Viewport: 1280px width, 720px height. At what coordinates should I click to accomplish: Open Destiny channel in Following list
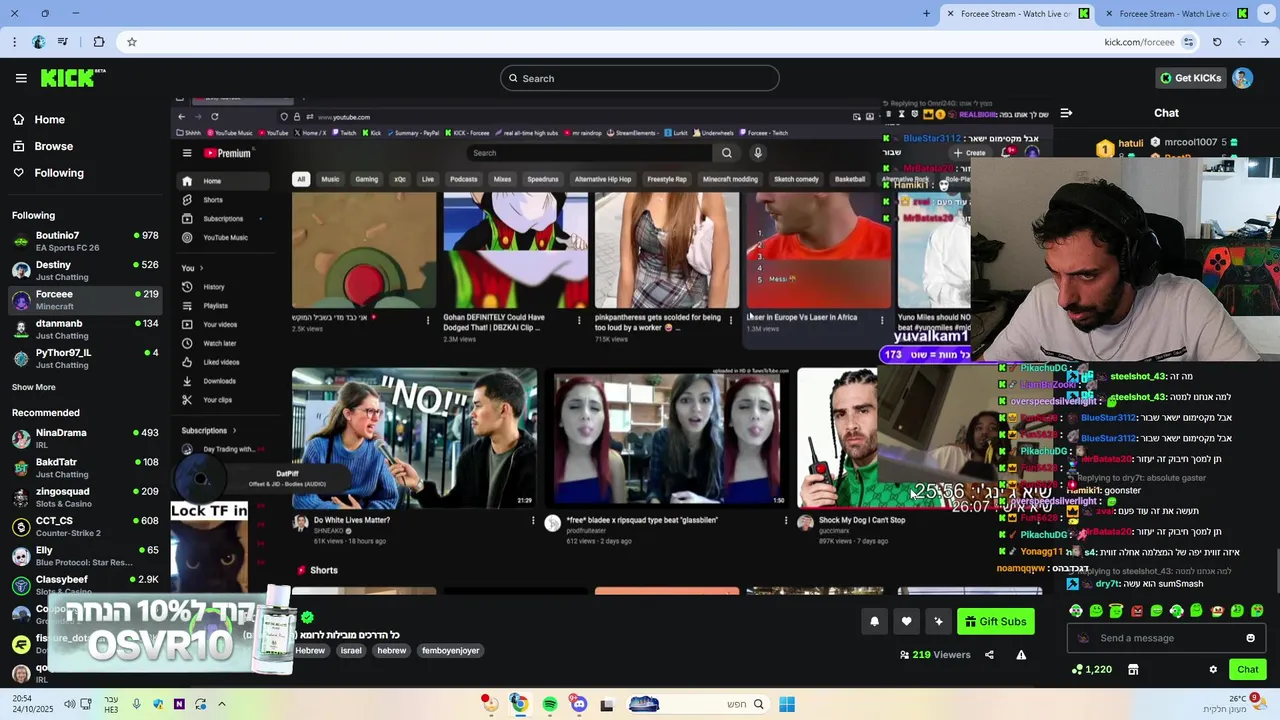85,270
